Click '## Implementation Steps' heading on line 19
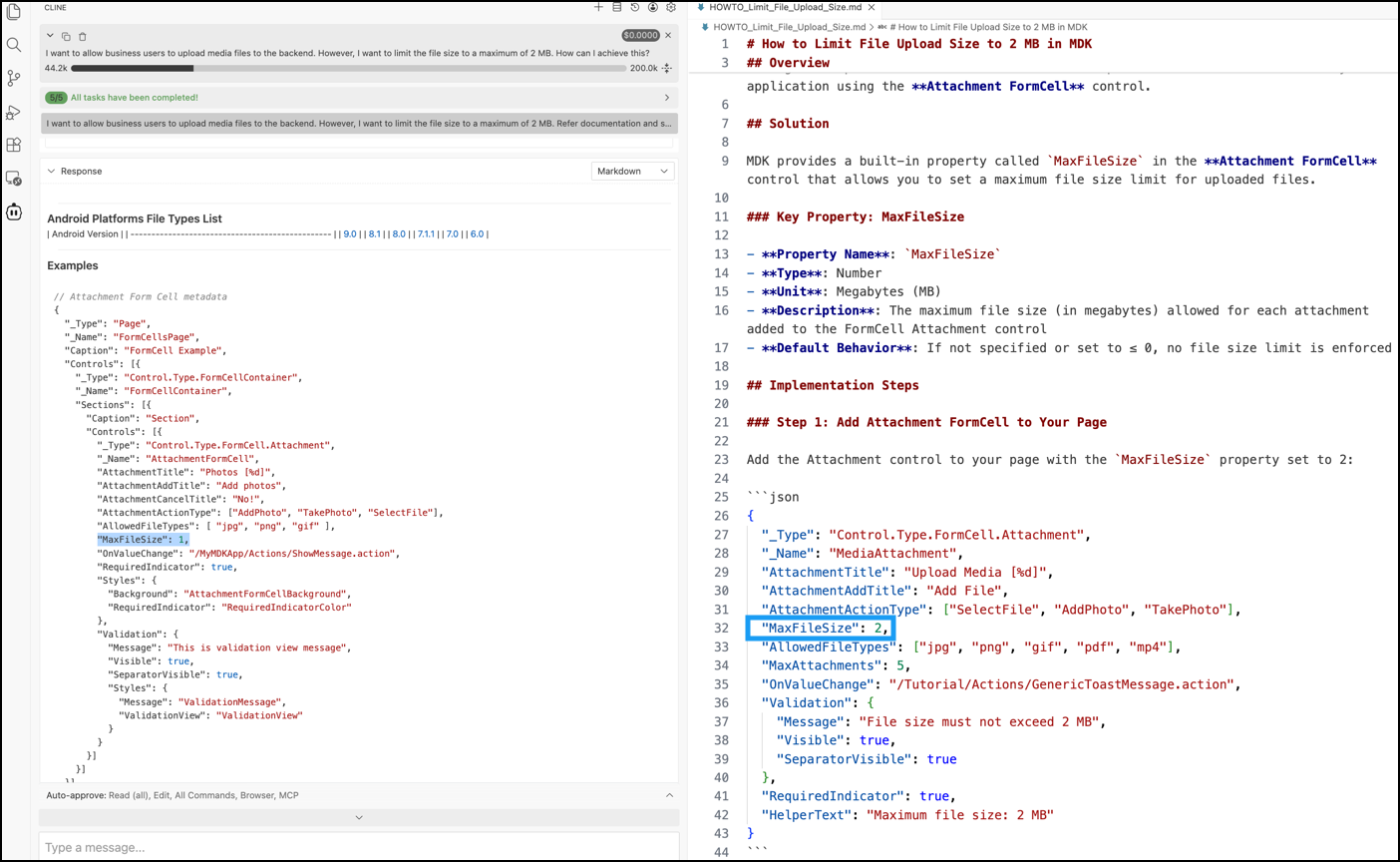 [x=833, y=385]
